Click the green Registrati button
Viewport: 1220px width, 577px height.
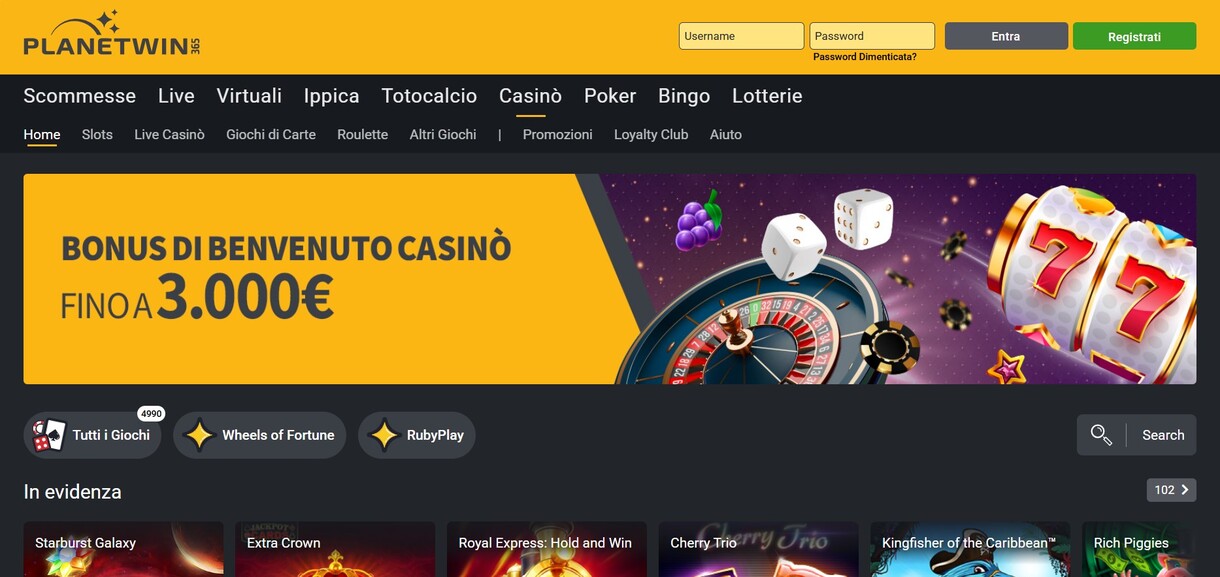point(1134,36)
